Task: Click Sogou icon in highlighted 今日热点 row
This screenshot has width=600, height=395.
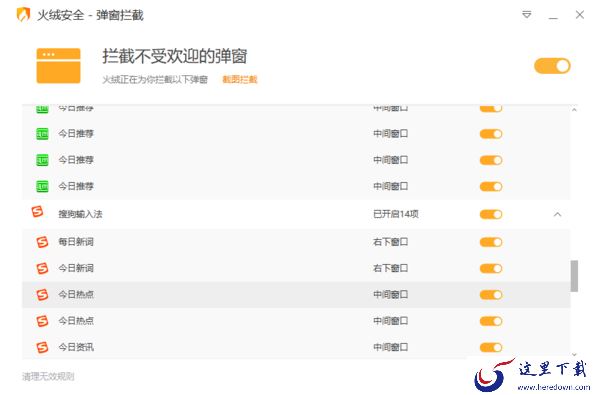Action: (x=42, y=295)
